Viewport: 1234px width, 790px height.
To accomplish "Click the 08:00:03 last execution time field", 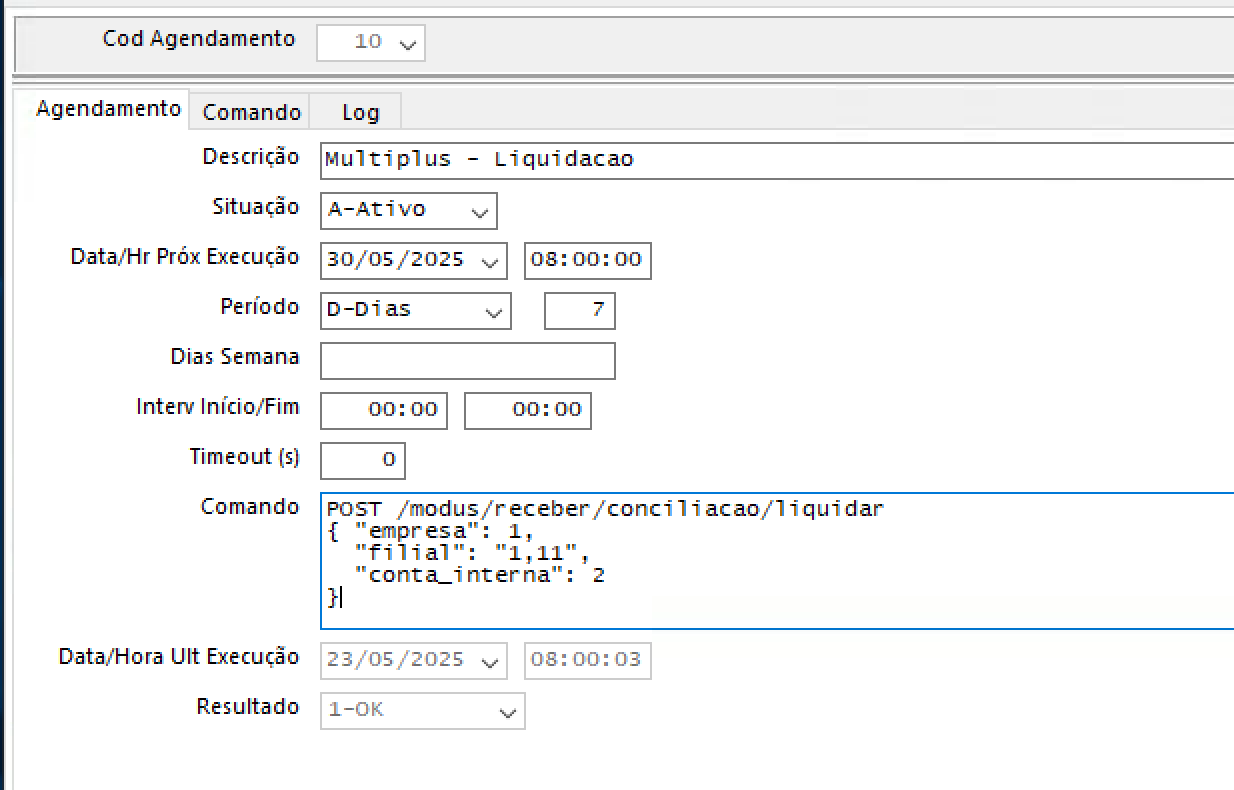I will [x=587, y=660].
